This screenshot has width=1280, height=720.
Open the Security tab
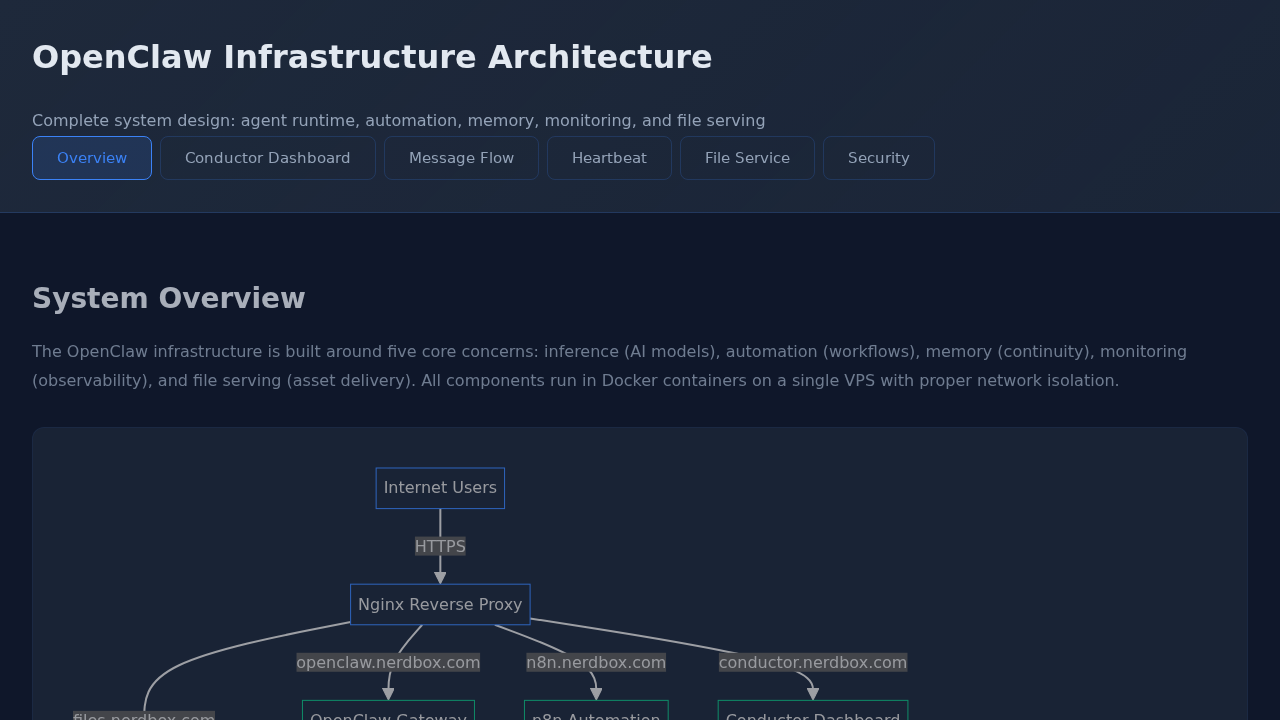878,158
